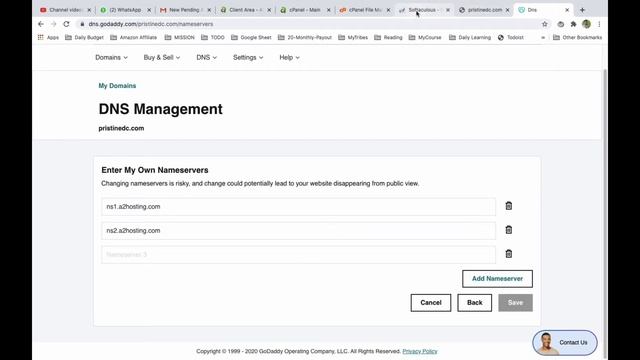Open the MISSION bookmark folder

(x=180, y=37)
